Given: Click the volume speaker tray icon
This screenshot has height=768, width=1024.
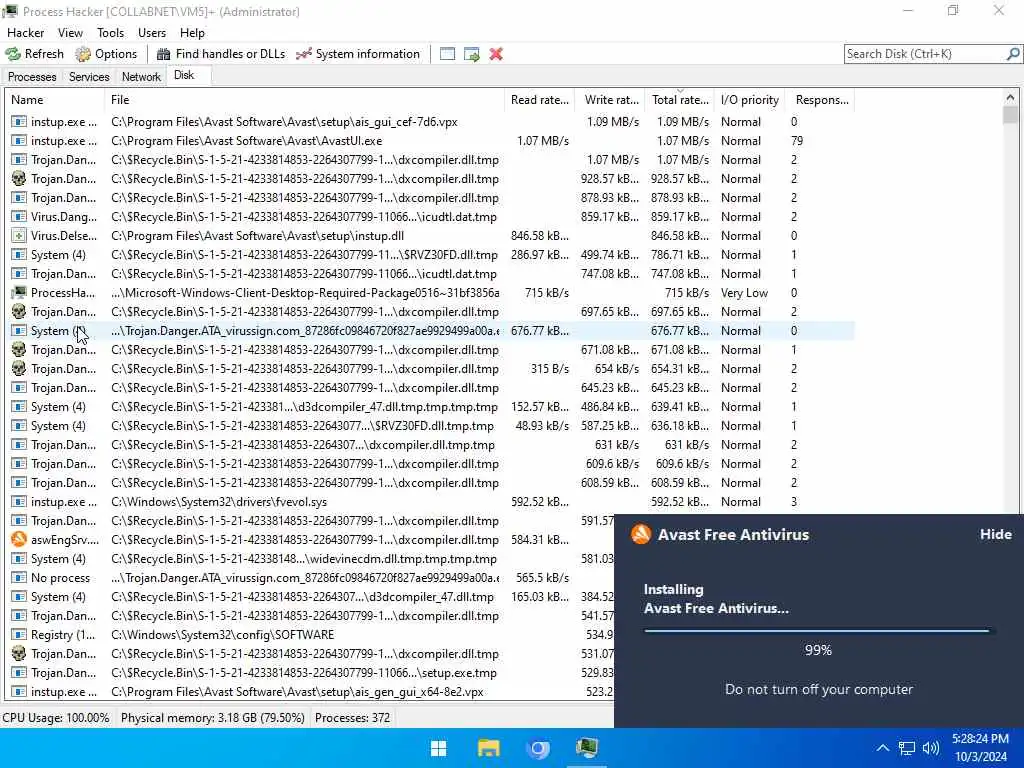Looking at the screenshot, I should [x=931, y=748].
